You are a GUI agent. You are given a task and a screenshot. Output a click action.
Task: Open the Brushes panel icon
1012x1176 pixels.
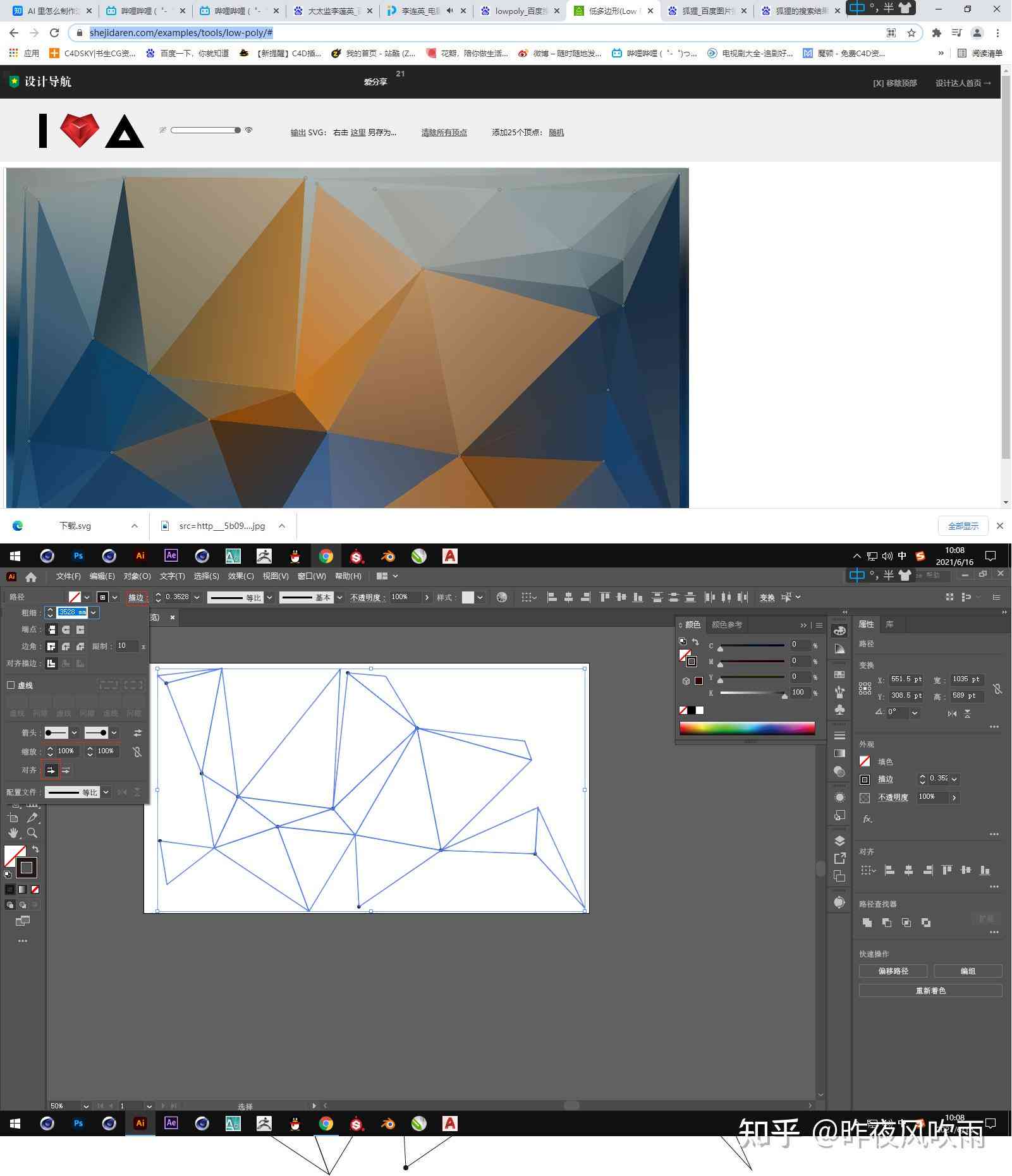click(839, 692)
